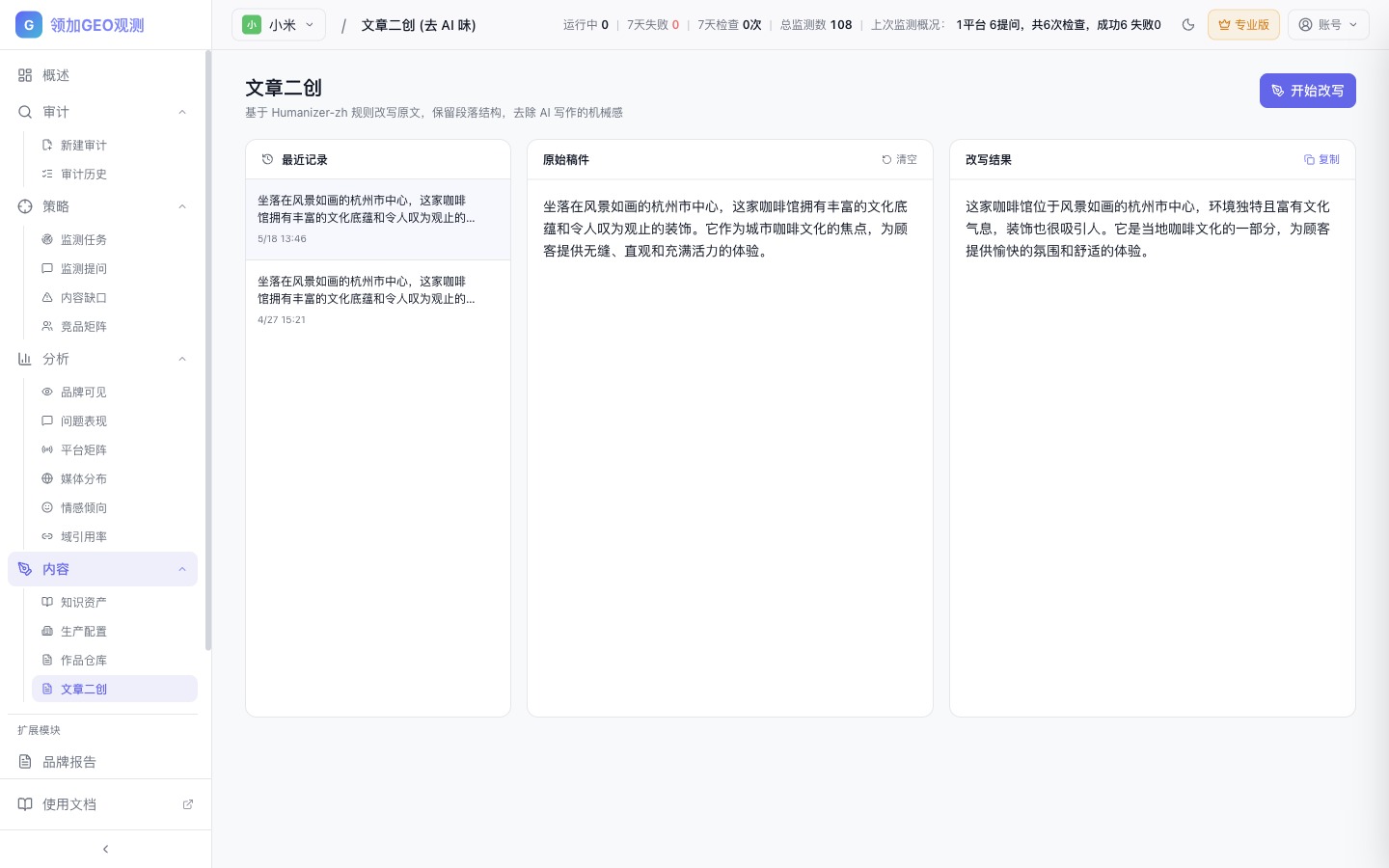Open the 小米 brand dropdown

coord(279,25)
